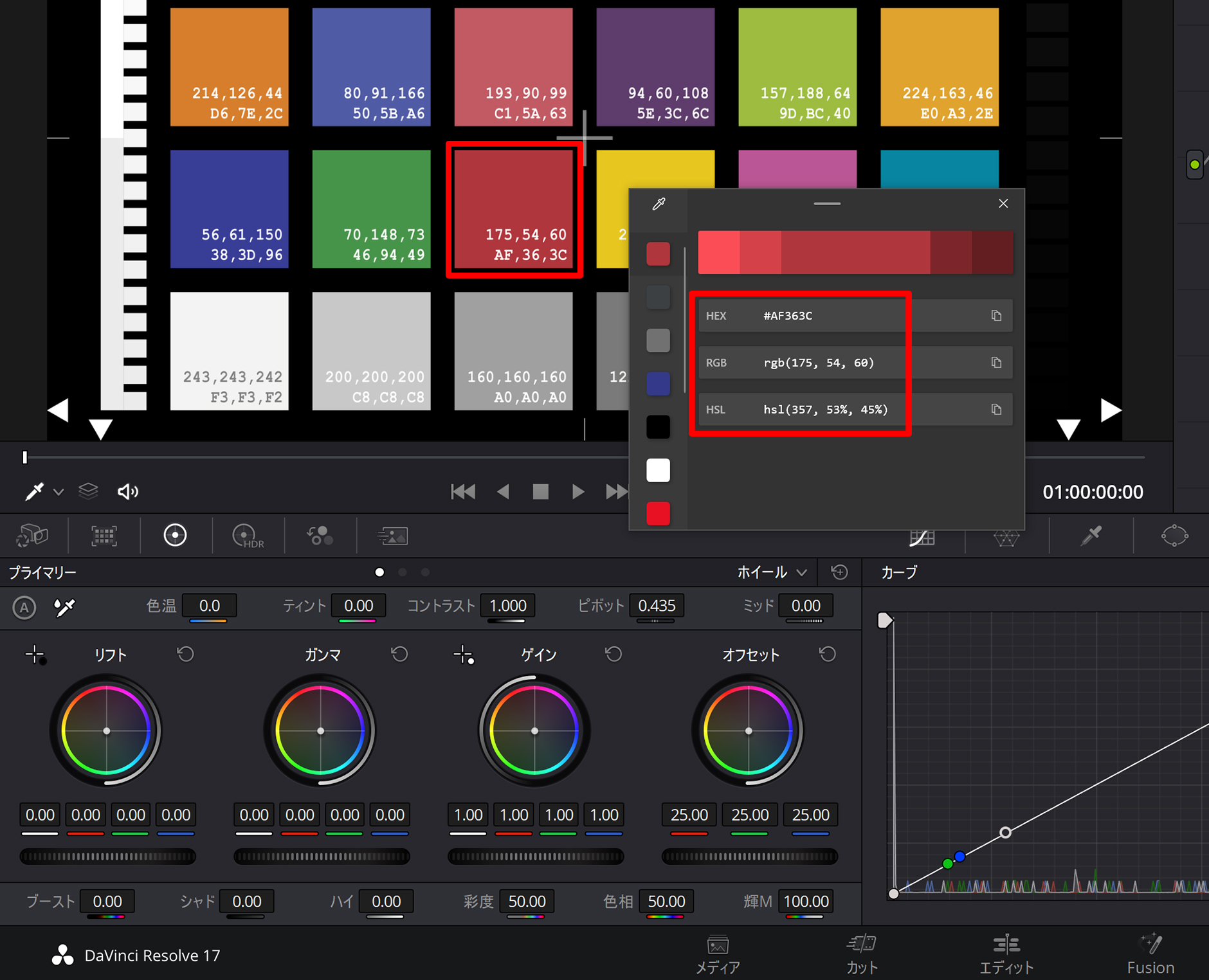Screen dimensions: 1209x980
Task: Select the white curve control point
Action: tap(1005, 833)
